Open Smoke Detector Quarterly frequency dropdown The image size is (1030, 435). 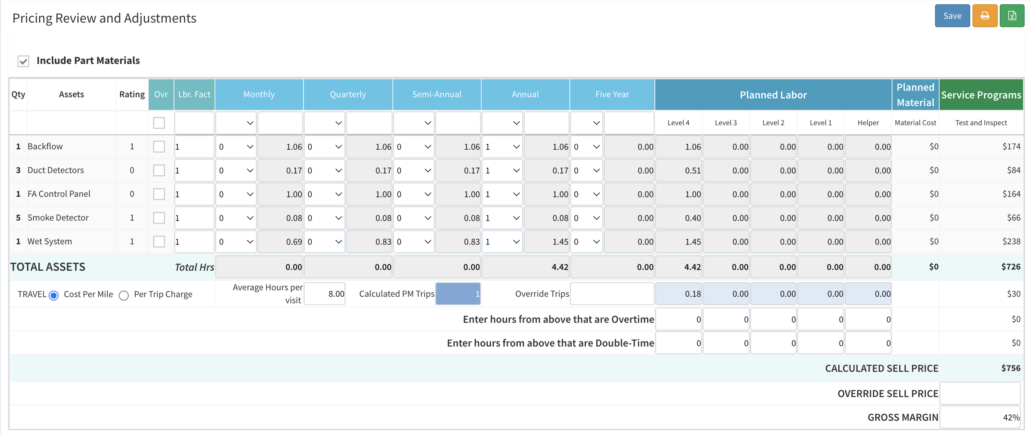pos(324,217)
